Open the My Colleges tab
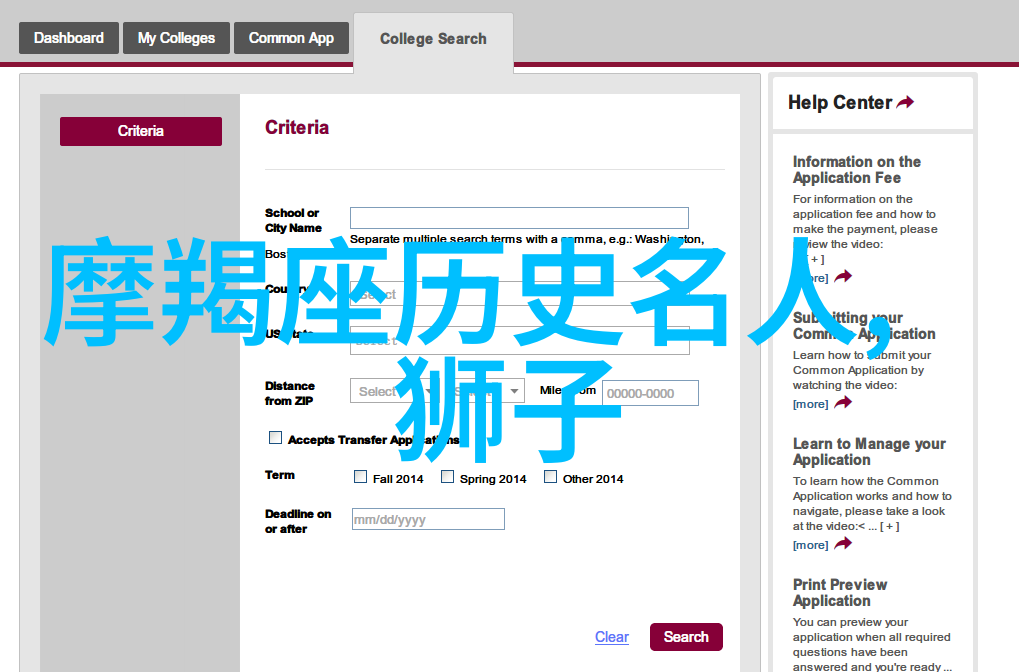 point(176,38)
